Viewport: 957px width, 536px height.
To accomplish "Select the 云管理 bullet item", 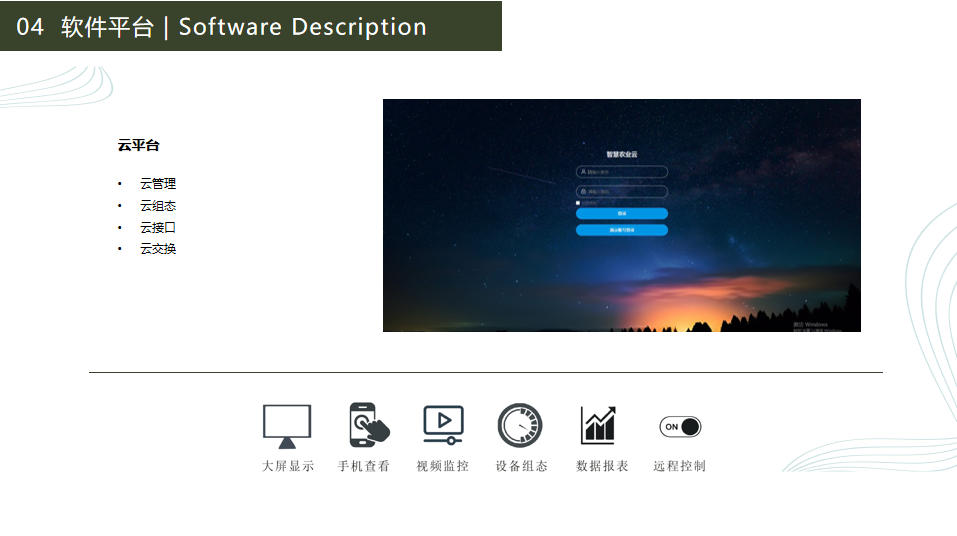I will [x=158, y=184].
